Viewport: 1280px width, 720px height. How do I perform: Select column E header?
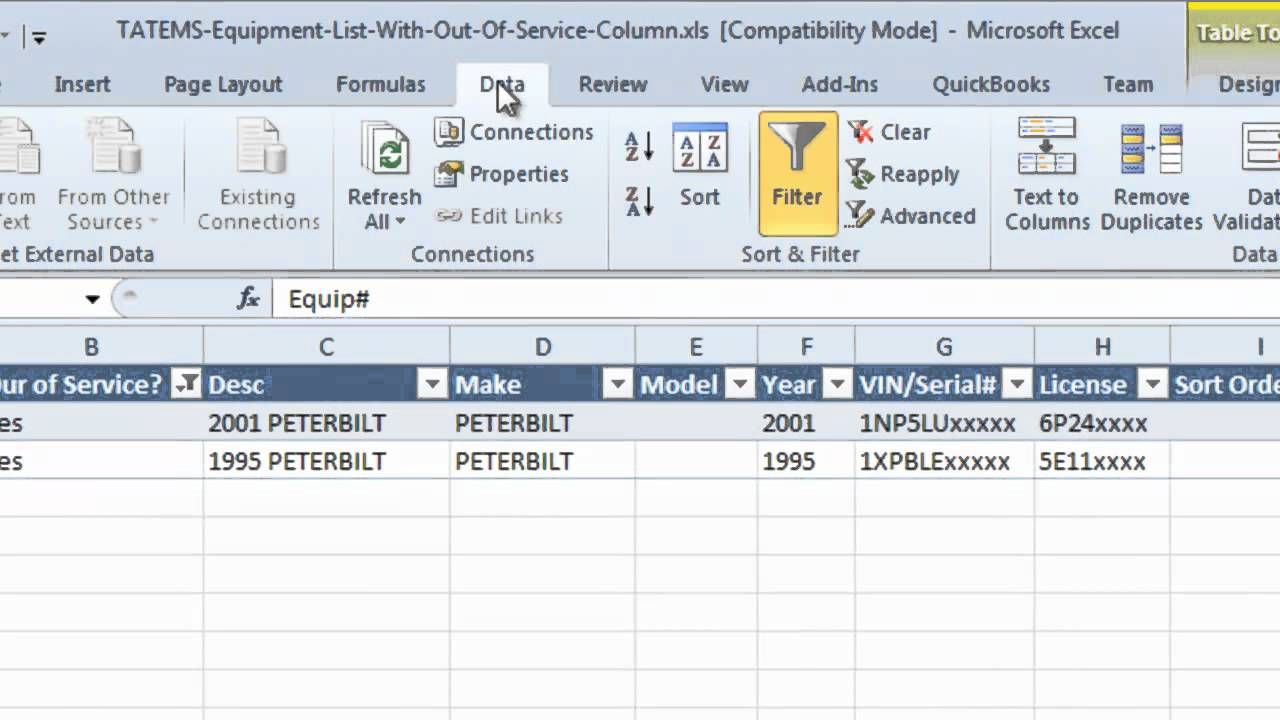pyautogui.click(x=696, y=347)
